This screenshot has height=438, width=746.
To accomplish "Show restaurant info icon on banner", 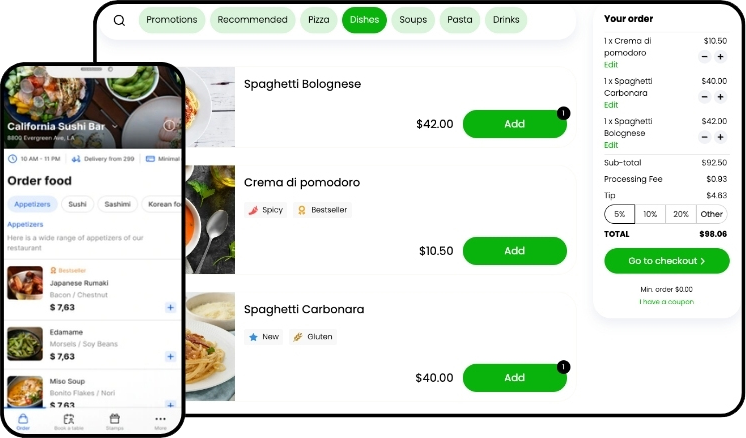I will pos(169,126).
